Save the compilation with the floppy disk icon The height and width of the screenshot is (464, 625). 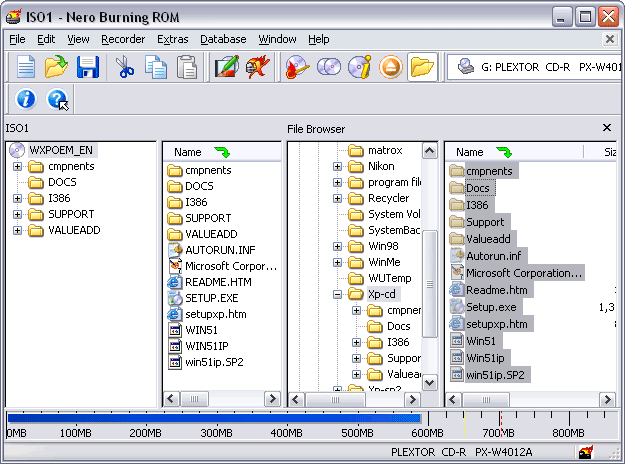click(x=87, y=67)
